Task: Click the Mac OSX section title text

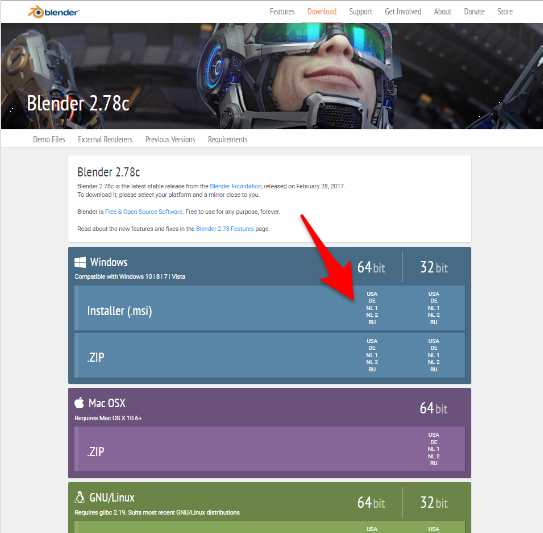Action: click(x=107, y=403)
